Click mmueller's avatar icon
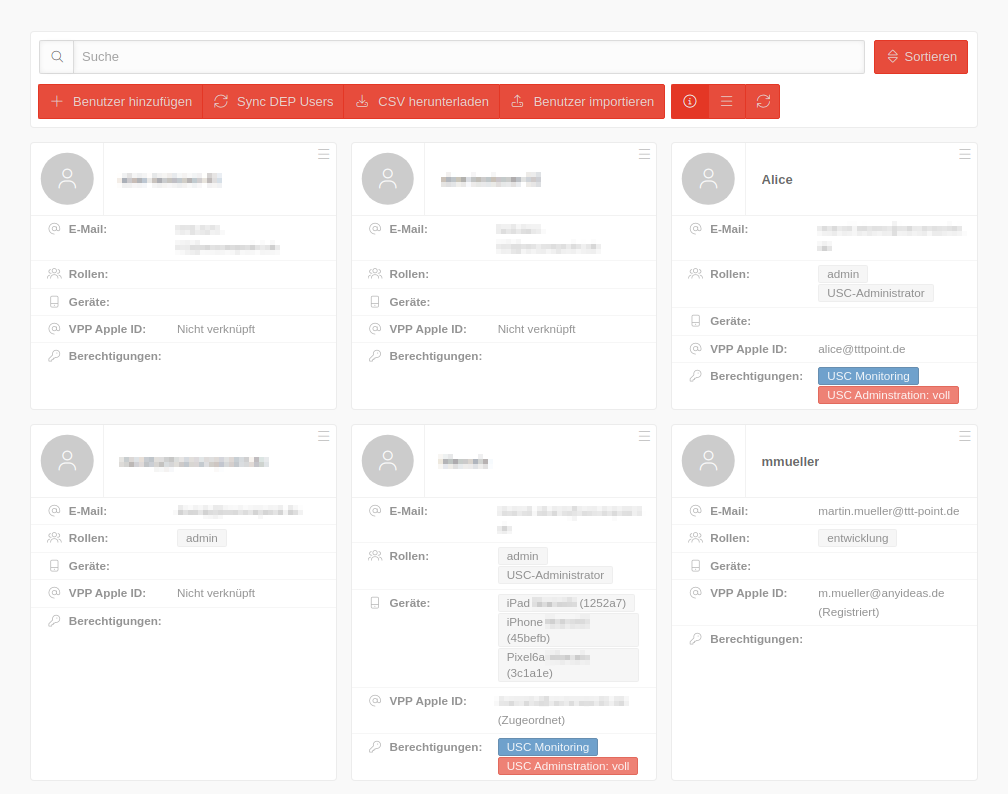The height and width of the screenshot is (794, 1008). pos(708,461)
